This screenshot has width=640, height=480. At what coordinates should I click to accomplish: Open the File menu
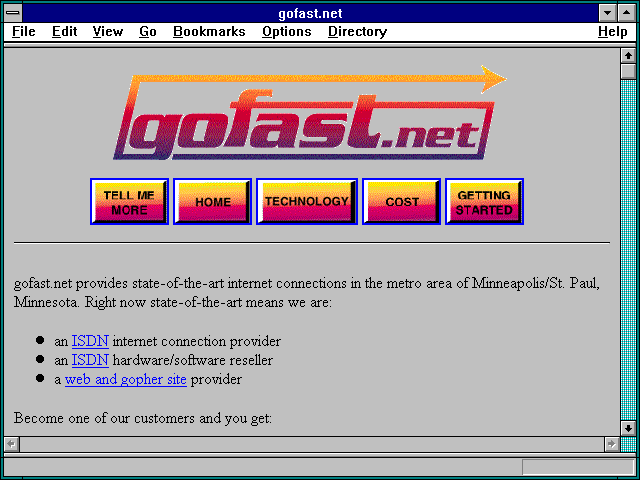(24, 31)
